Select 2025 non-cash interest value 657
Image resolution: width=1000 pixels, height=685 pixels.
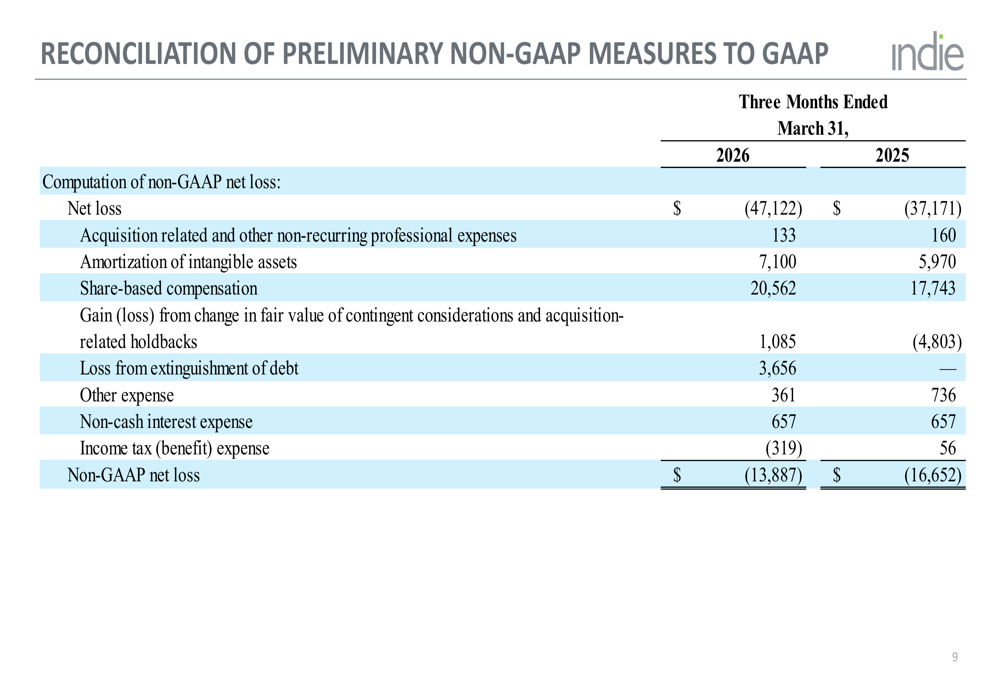943,422
